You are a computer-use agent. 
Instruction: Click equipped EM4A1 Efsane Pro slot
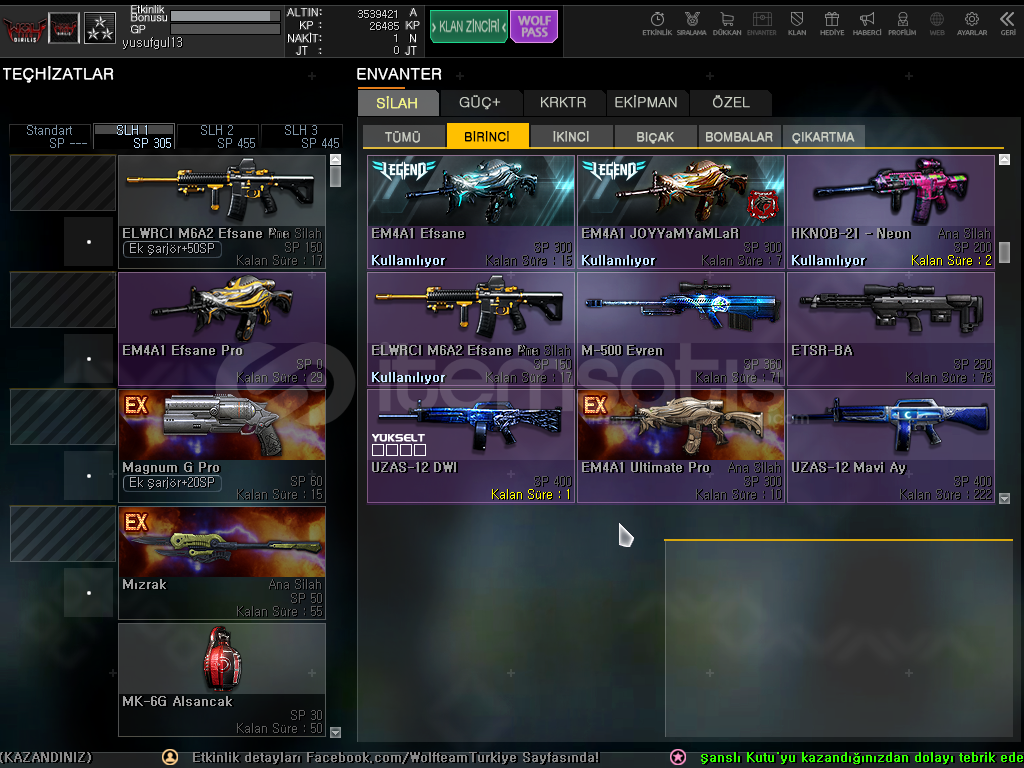coord(222,328)
